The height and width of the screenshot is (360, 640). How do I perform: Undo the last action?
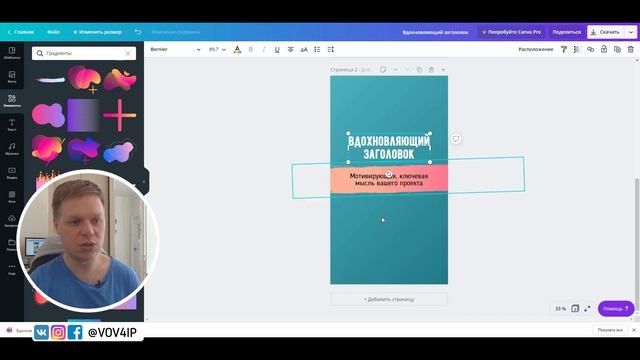pyautogui.click(x=138, y=32)
